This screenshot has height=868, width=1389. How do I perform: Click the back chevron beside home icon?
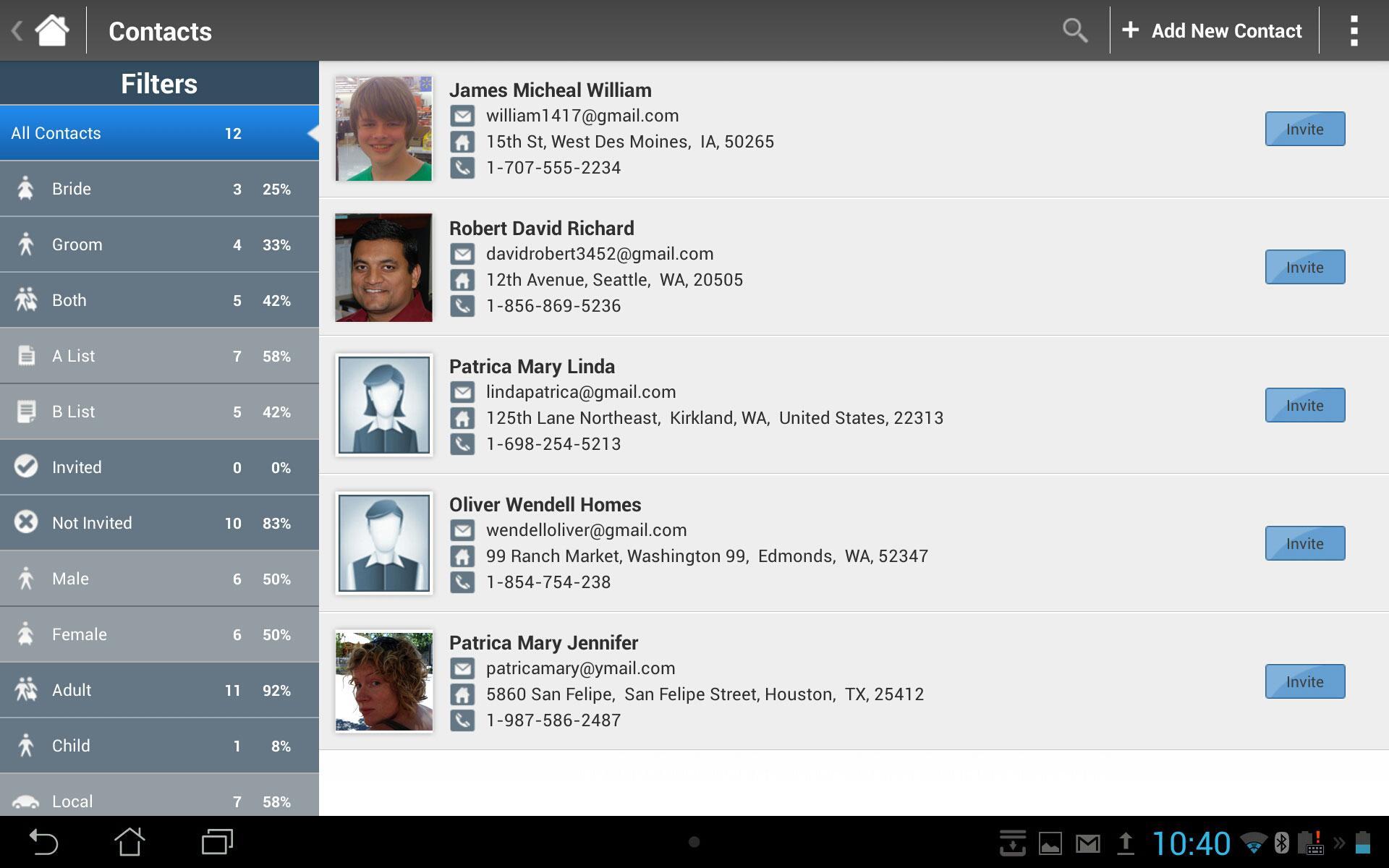[17, 30]
